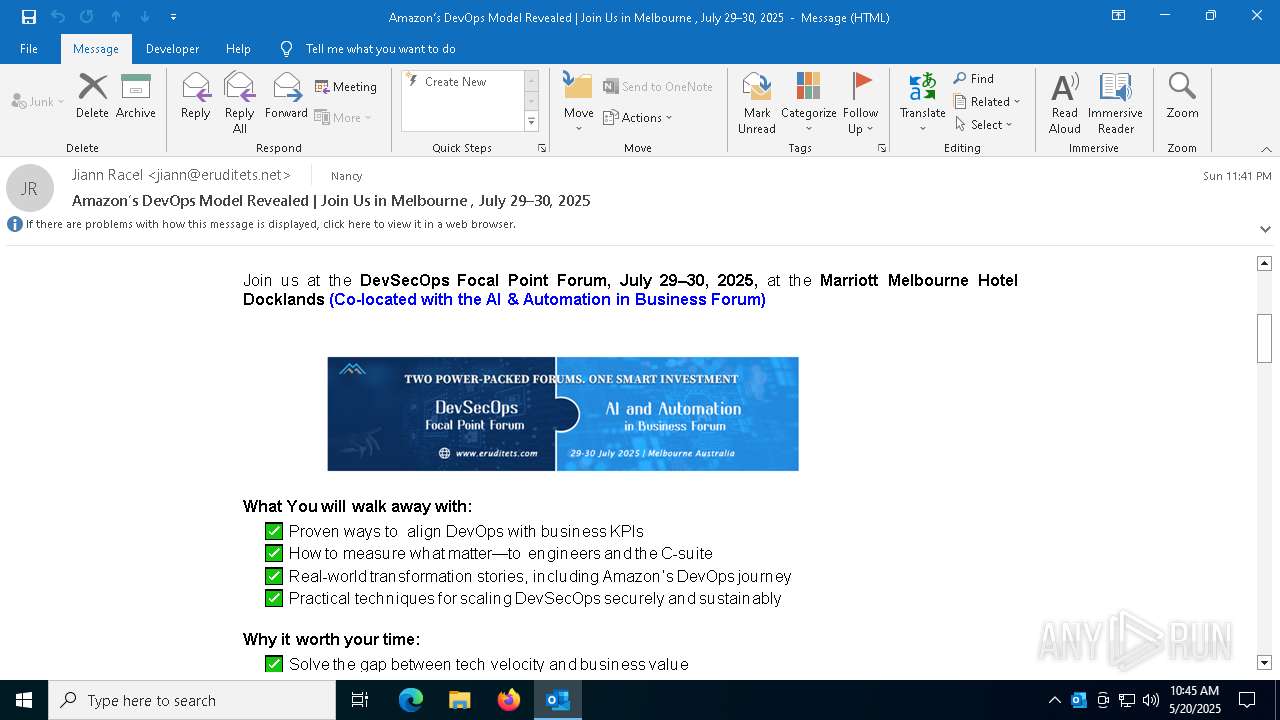This screenshot has width=1280, height=720.
Task: Open the Translate tool
Action: [922, 103]
